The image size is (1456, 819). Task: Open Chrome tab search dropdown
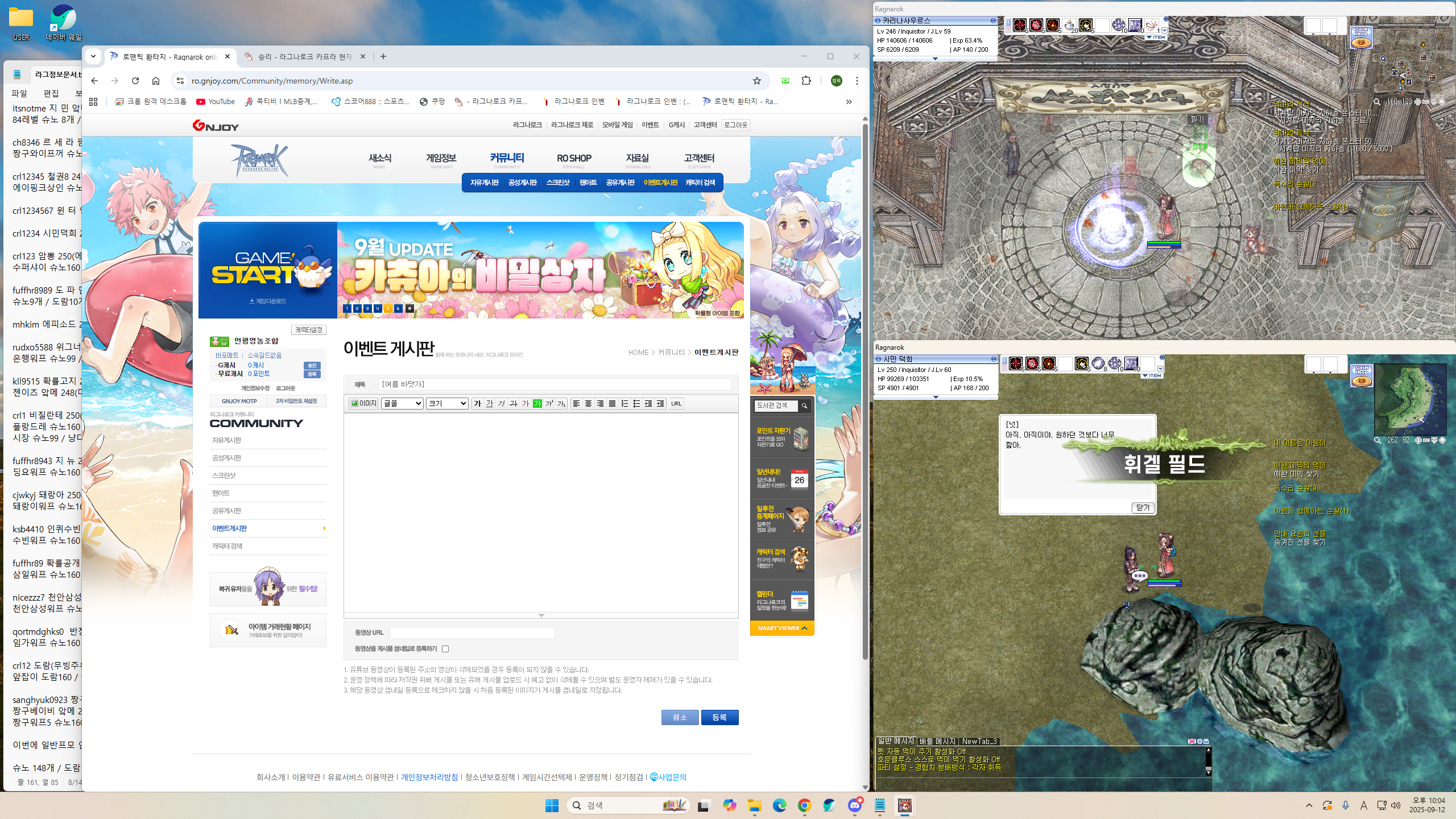93,56
